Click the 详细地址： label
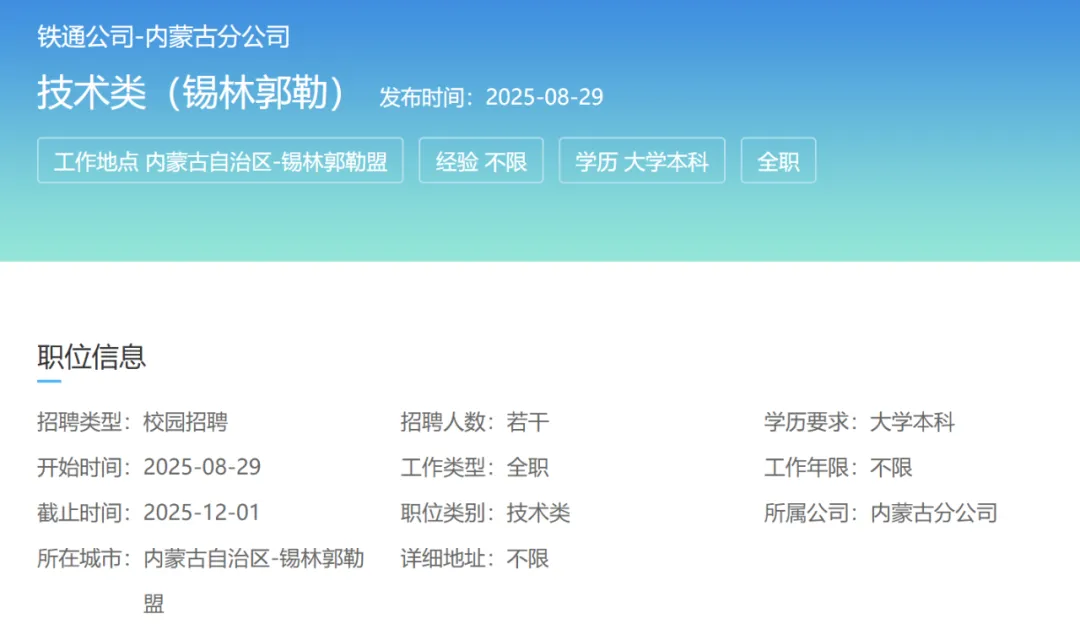The height and width of the screenshot is (624, 1080). (448, 558)
